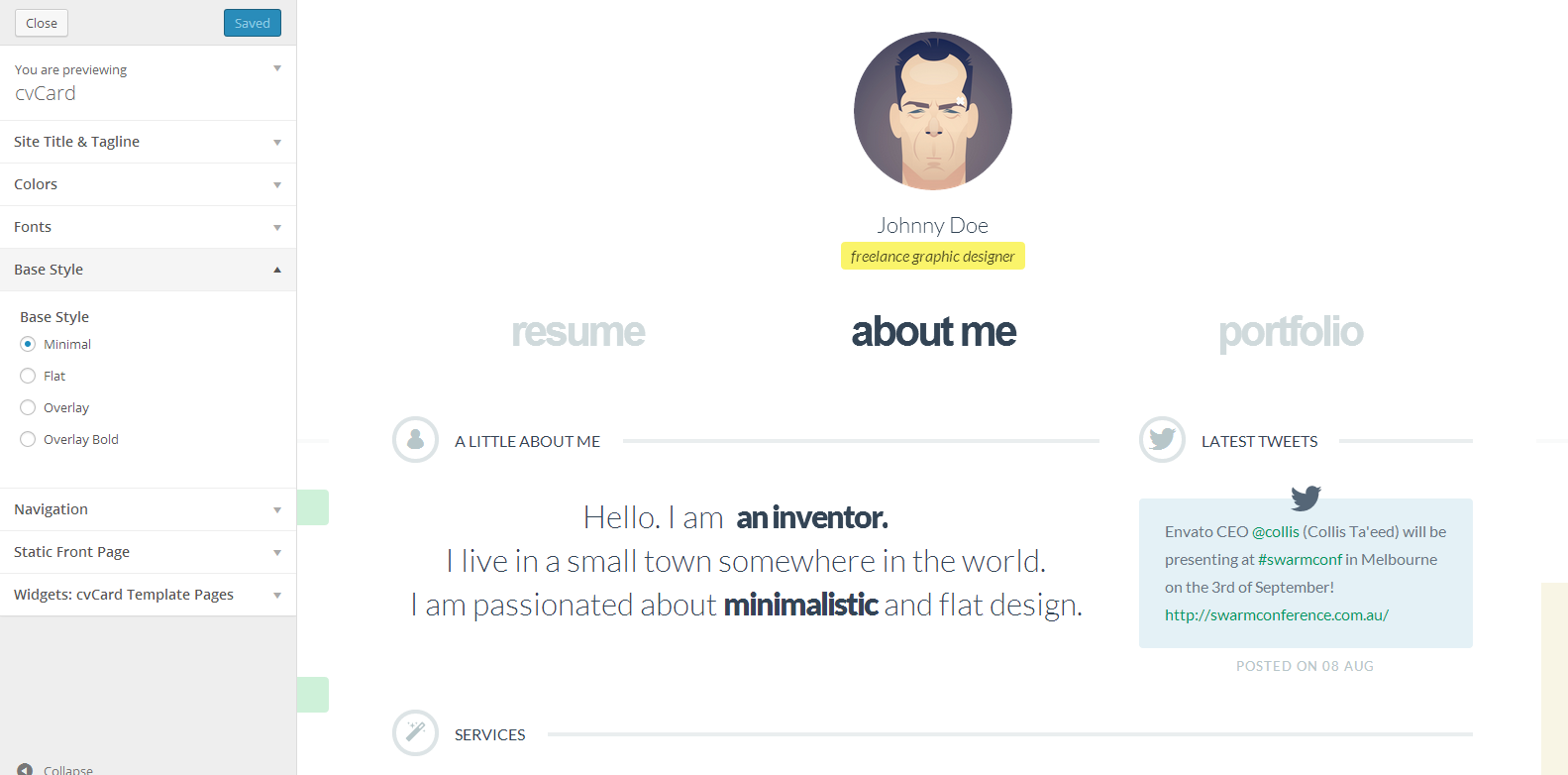1568x775 pixels.
Task: Expand the Site Title & Tagline section
Action: point(148,142)
